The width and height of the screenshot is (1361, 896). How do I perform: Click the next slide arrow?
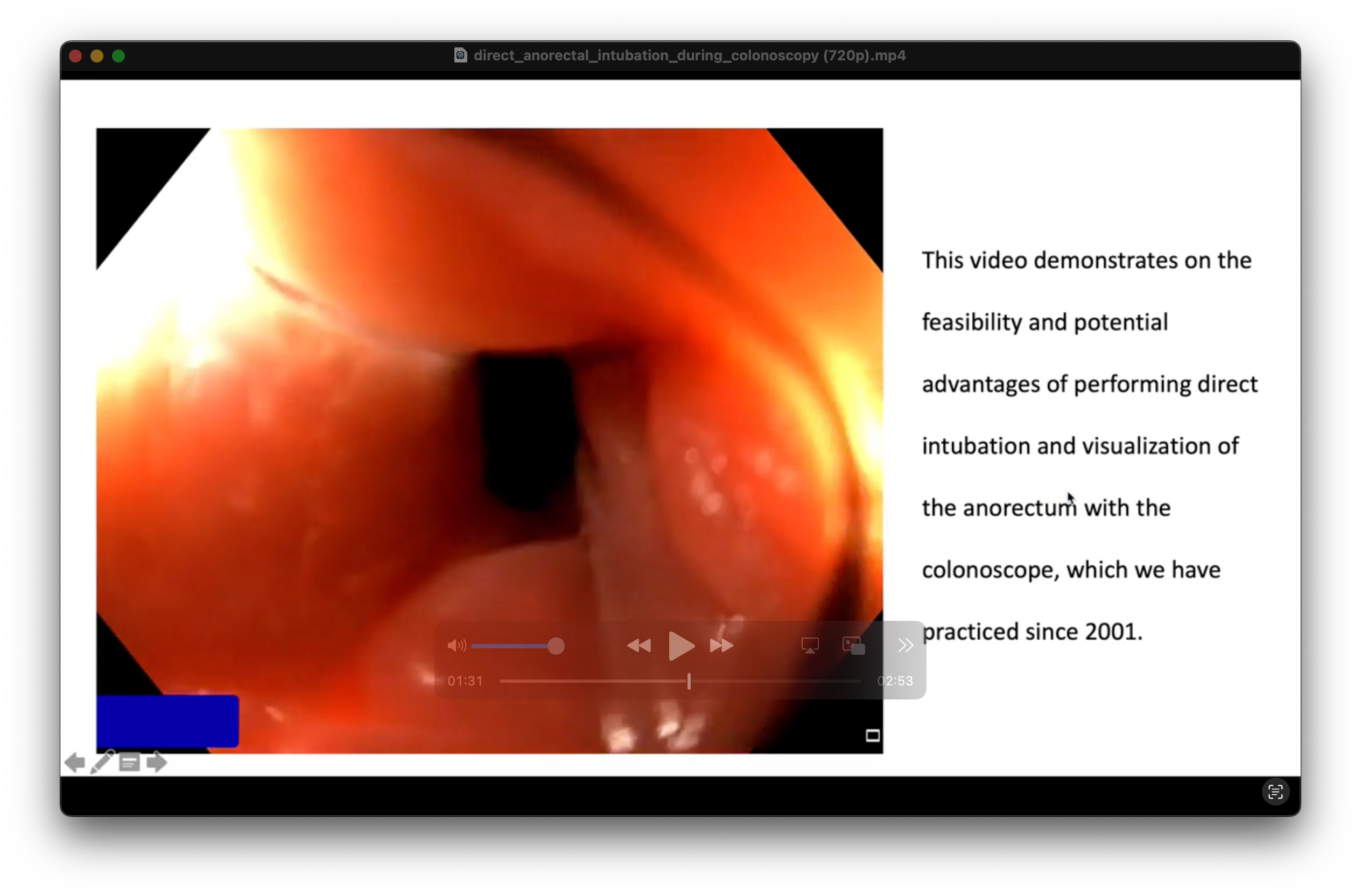click(156, 762)
